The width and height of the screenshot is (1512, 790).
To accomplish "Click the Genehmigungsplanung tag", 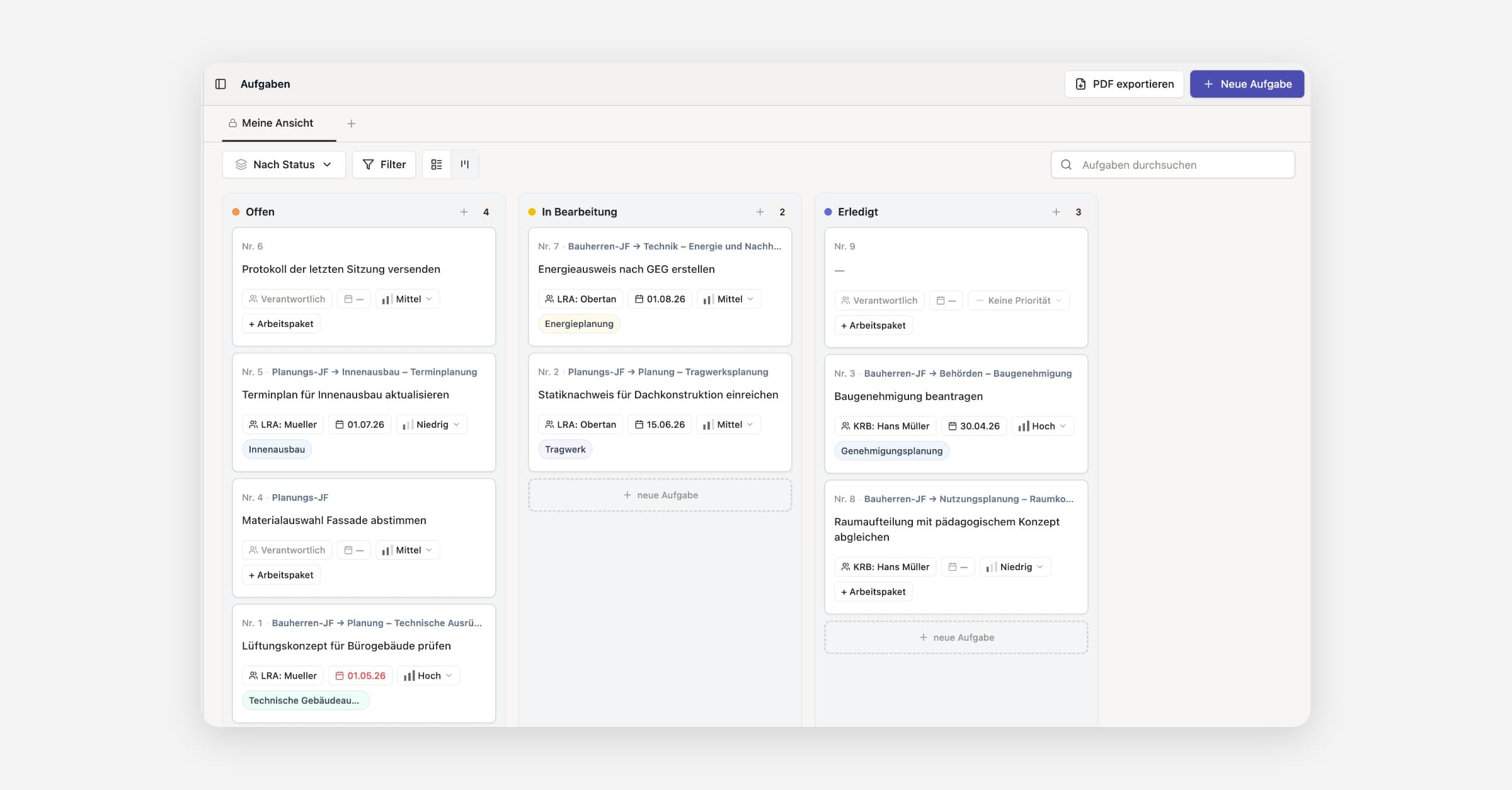I will 891,450.
